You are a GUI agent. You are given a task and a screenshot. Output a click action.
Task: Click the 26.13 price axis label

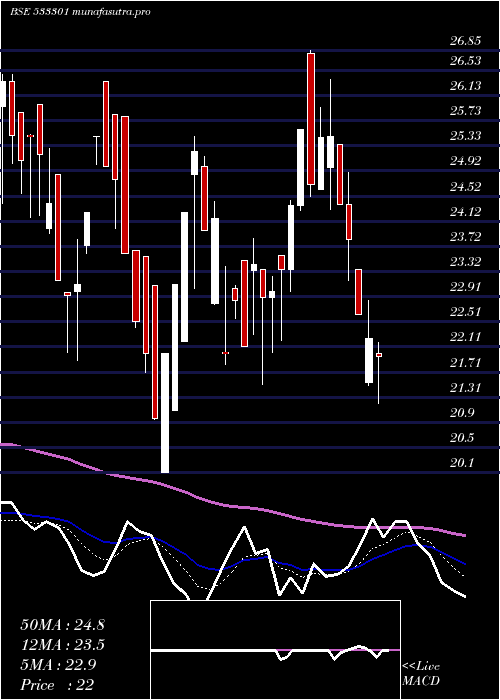tap(466, 85)
